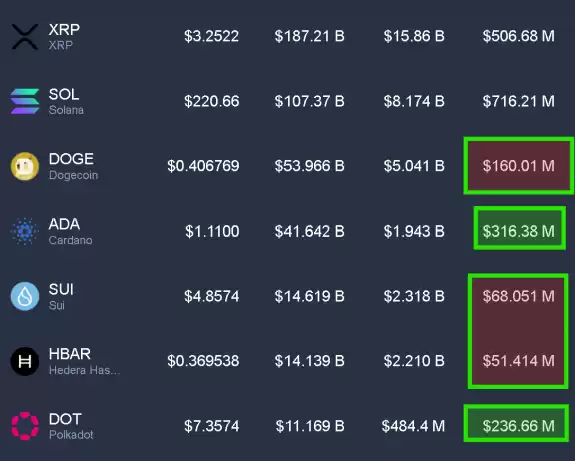
Task: Select the Dogecoin Shiba coin icon
Action: (25, 167)
